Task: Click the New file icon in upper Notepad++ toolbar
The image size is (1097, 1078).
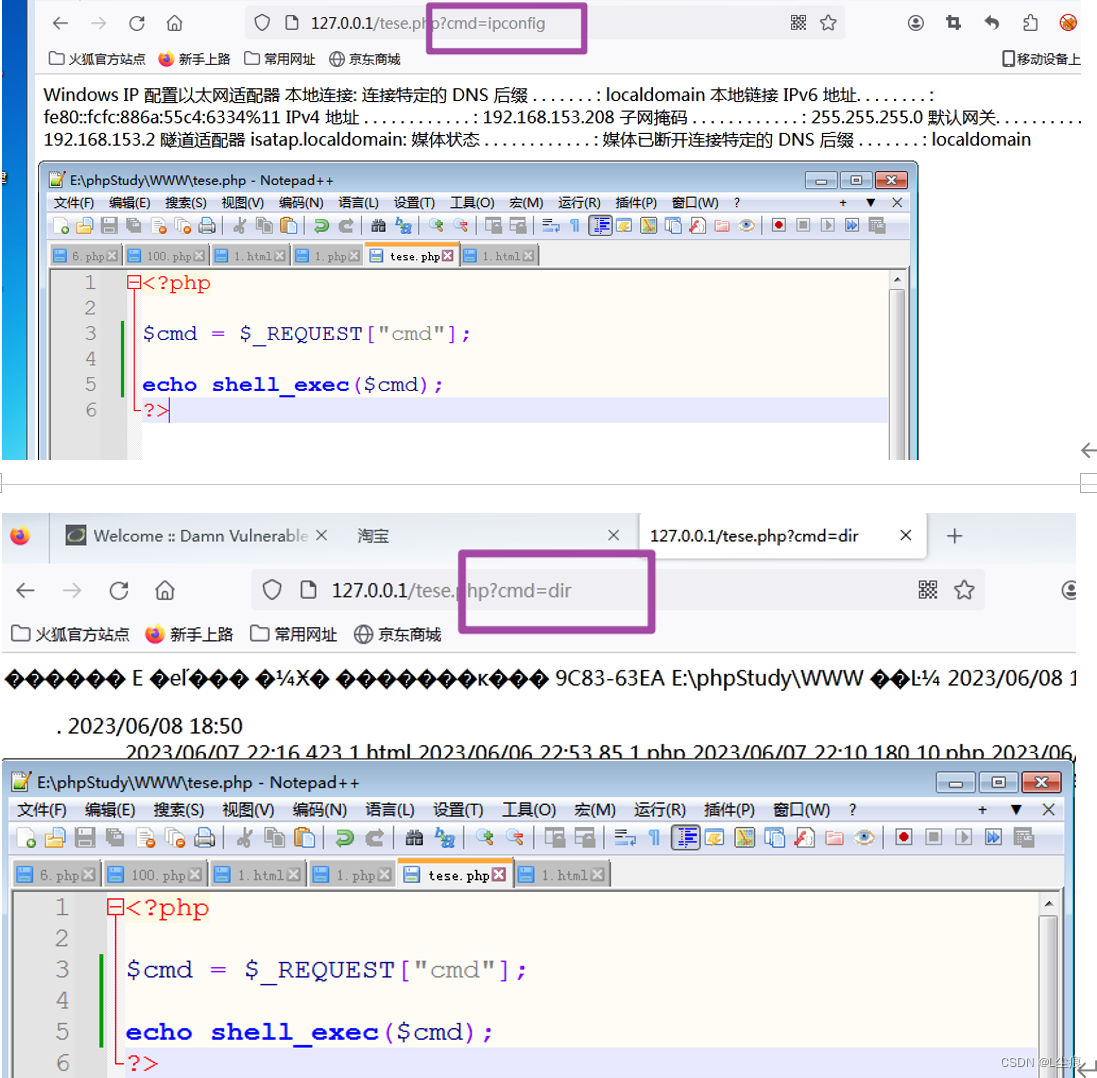Action: point(61,225)
